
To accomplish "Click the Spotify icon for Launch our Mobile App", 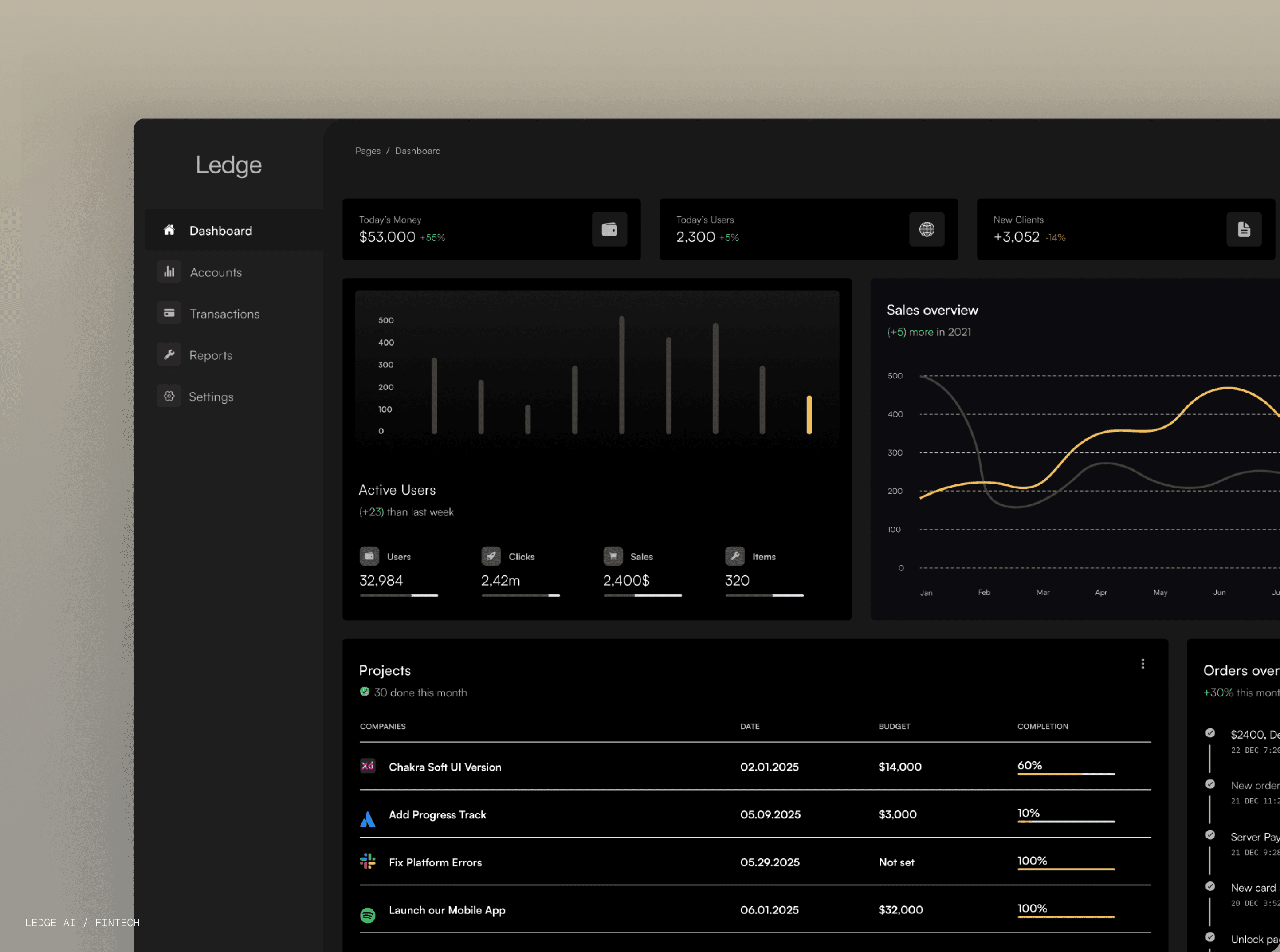I will click(x=368, y=915).
